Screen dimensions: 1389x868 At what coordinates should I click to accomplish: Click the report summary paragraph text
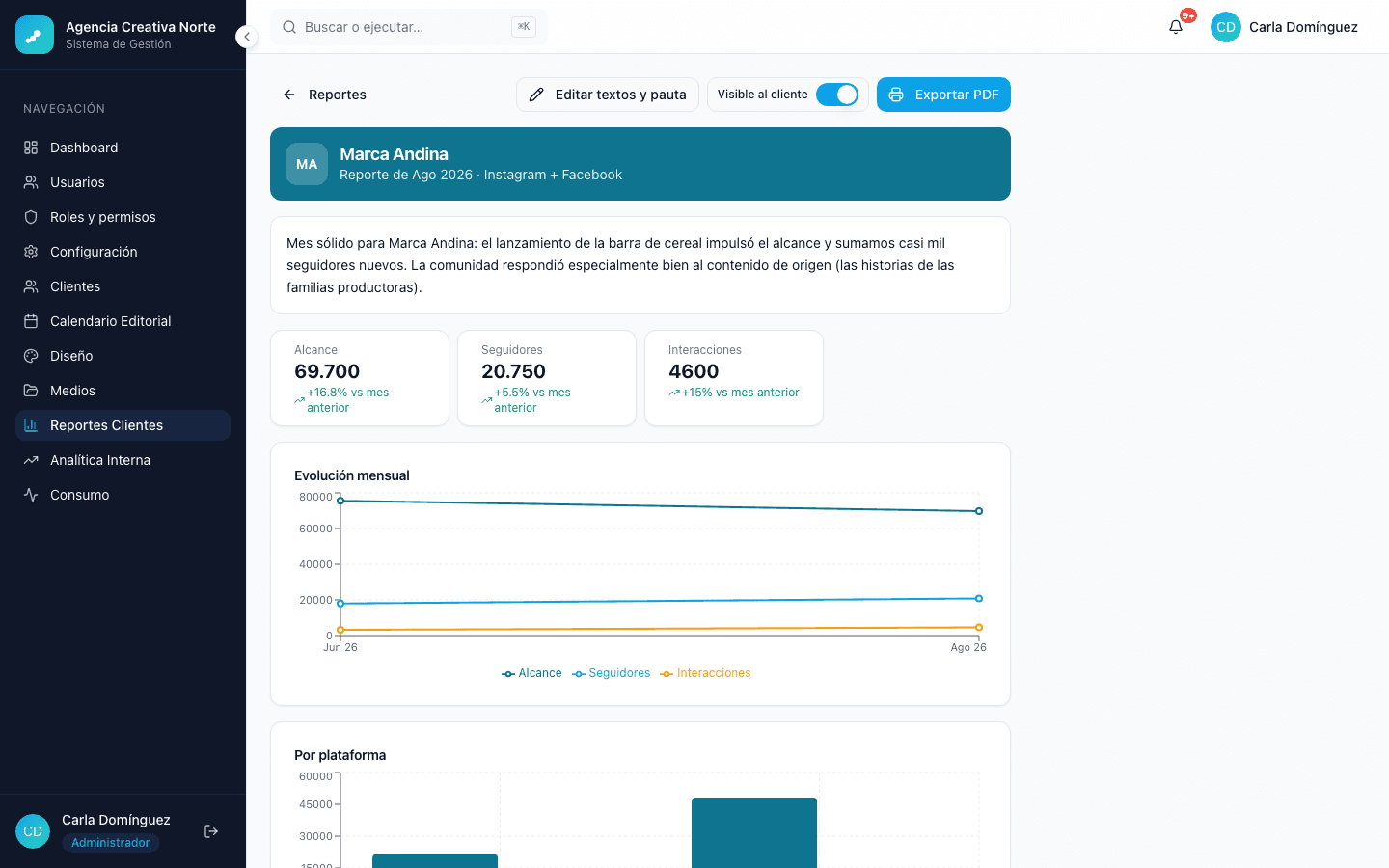tap(621, 265)
